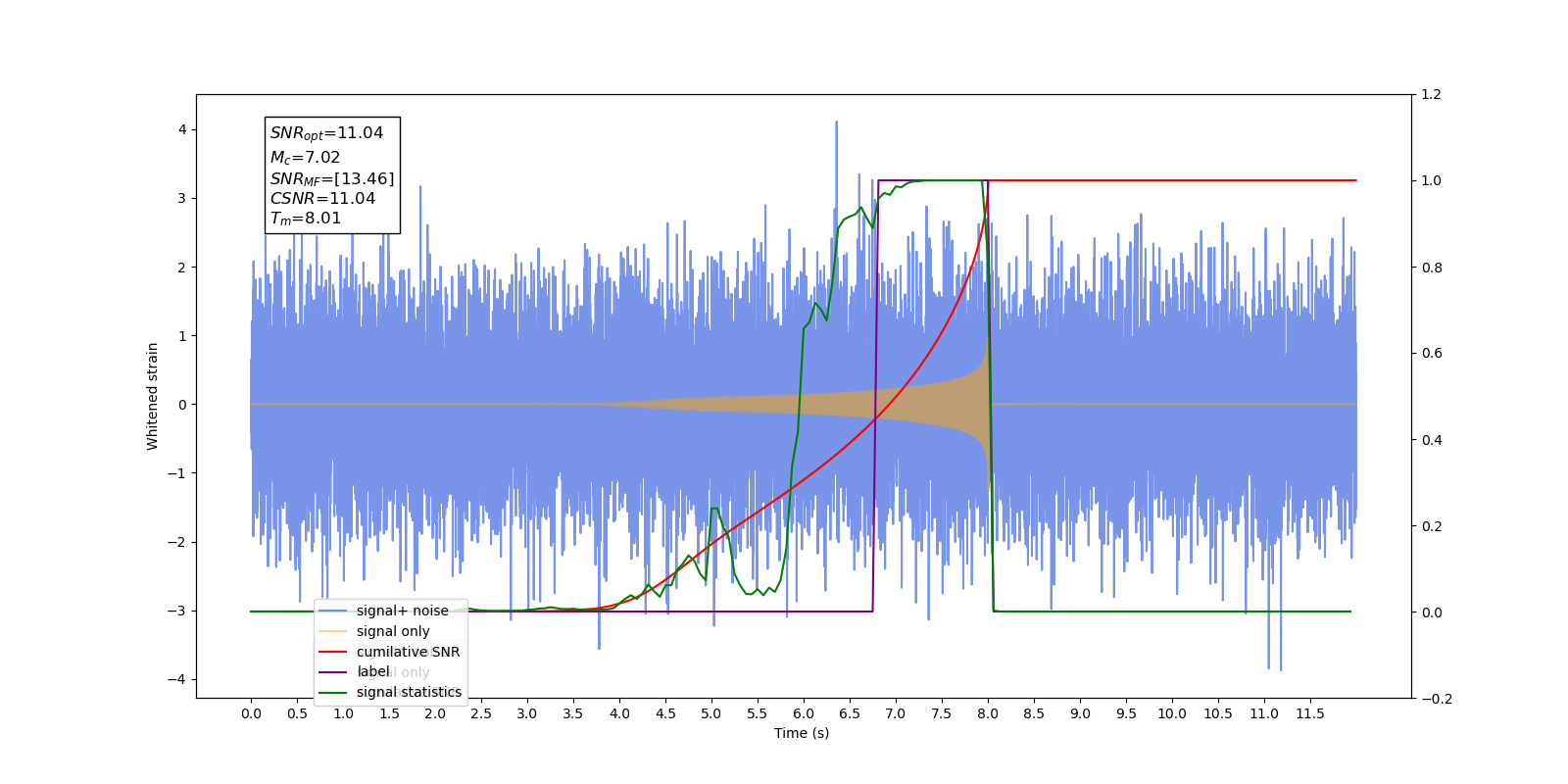Click the 11.5 tick on the time axis
Viewport: 1568px width, 784px height.
1310,713
